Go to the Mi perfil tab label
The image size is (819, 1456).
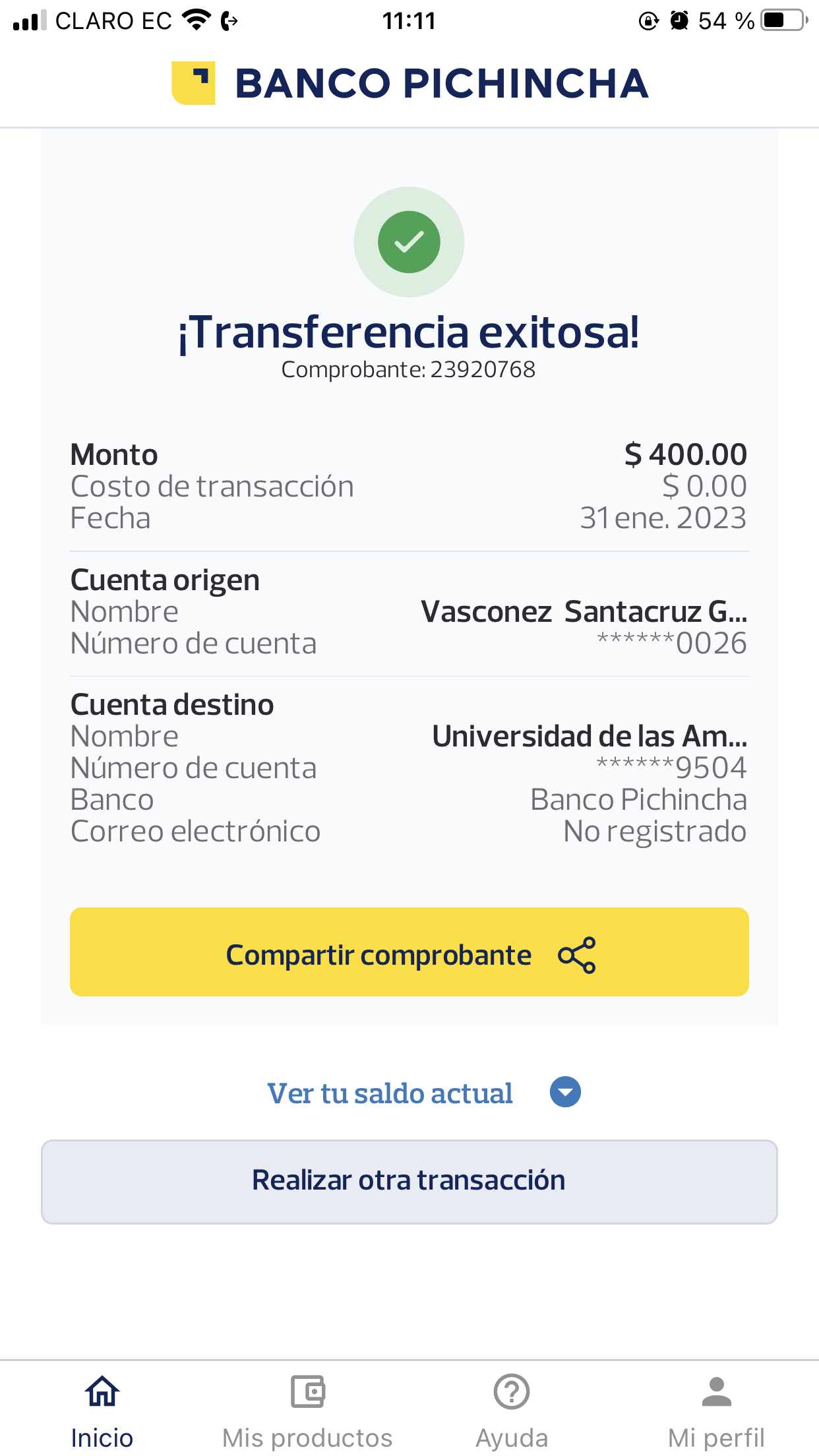(716, 1438)
